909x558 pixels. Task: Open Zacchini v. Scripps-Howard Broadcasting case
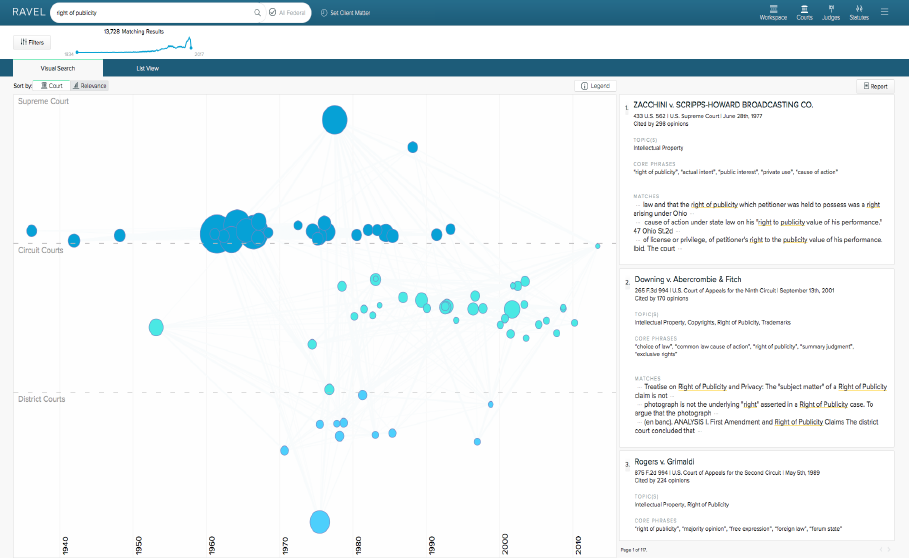pos(723,105)
